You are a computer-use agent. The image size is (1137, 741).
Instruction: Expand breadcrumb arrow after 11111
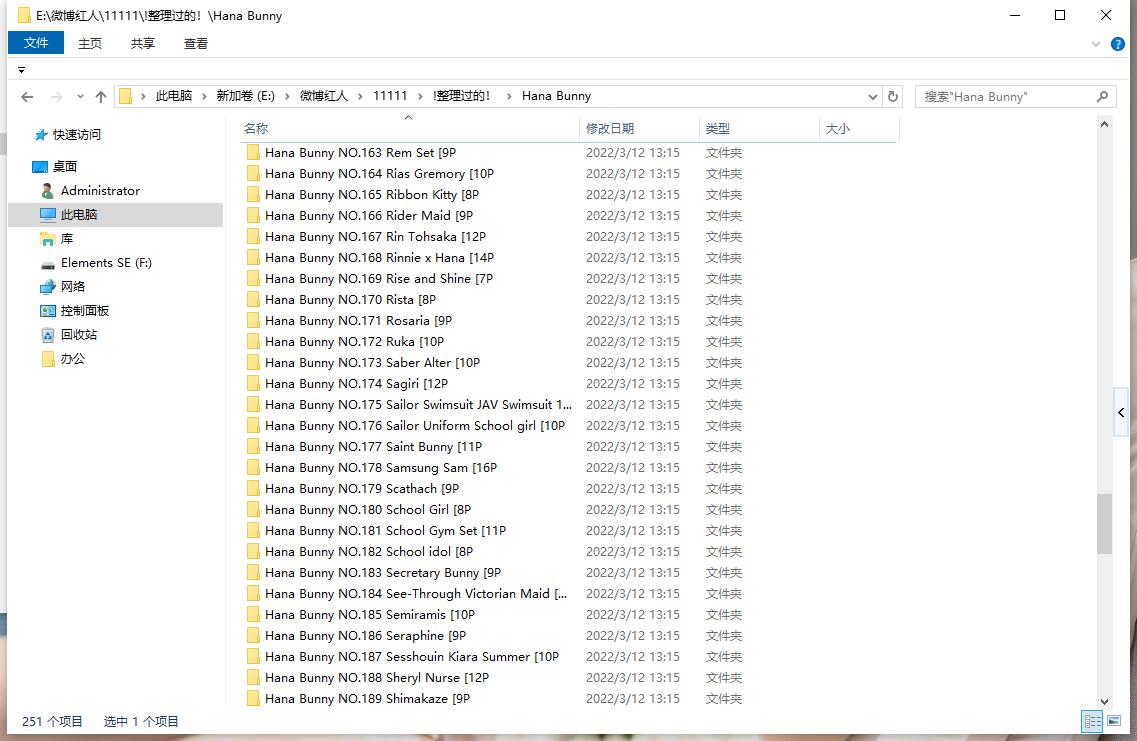click(x=420, y=96)
